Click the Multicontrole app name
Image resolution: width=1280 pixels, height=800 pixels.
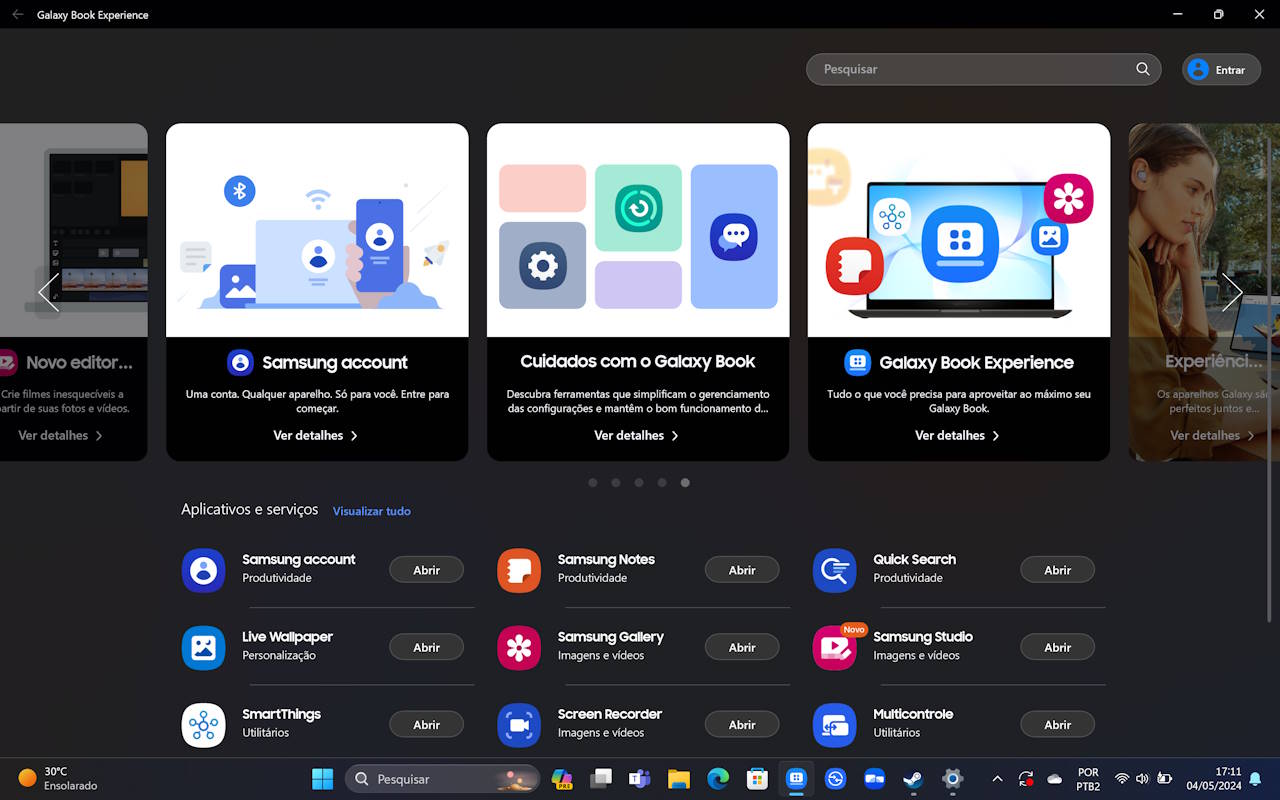point(913,714)
